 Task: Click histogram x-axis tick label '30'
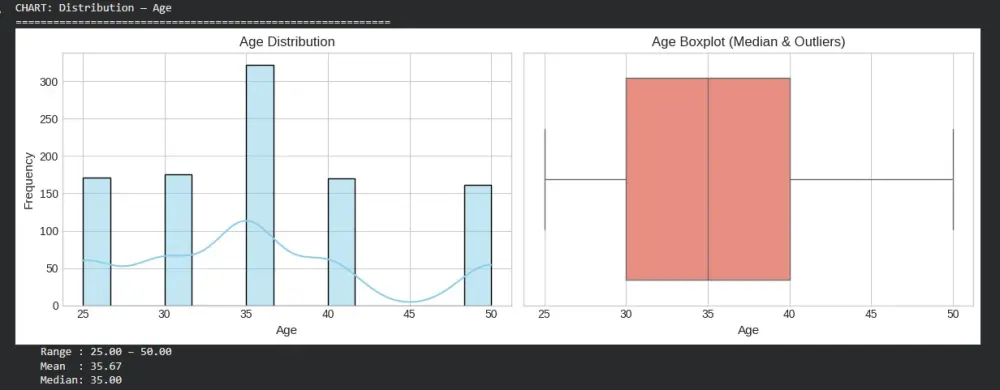[165, 314]
